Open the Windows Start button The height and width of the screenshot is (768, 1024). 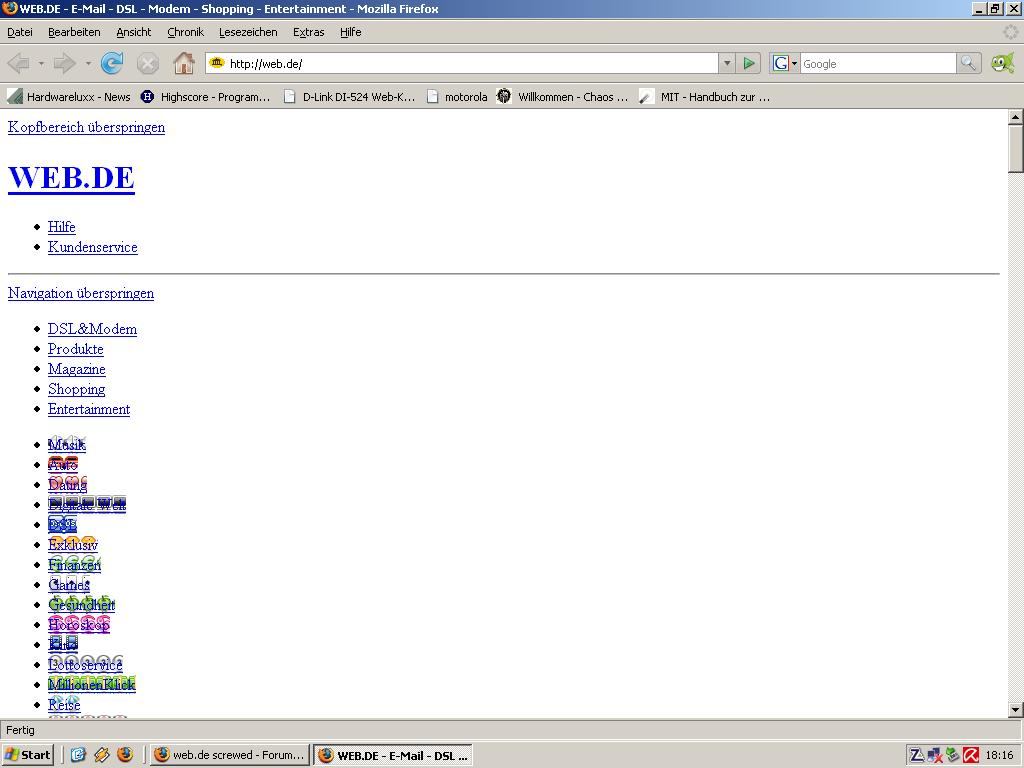pos(28,755)
